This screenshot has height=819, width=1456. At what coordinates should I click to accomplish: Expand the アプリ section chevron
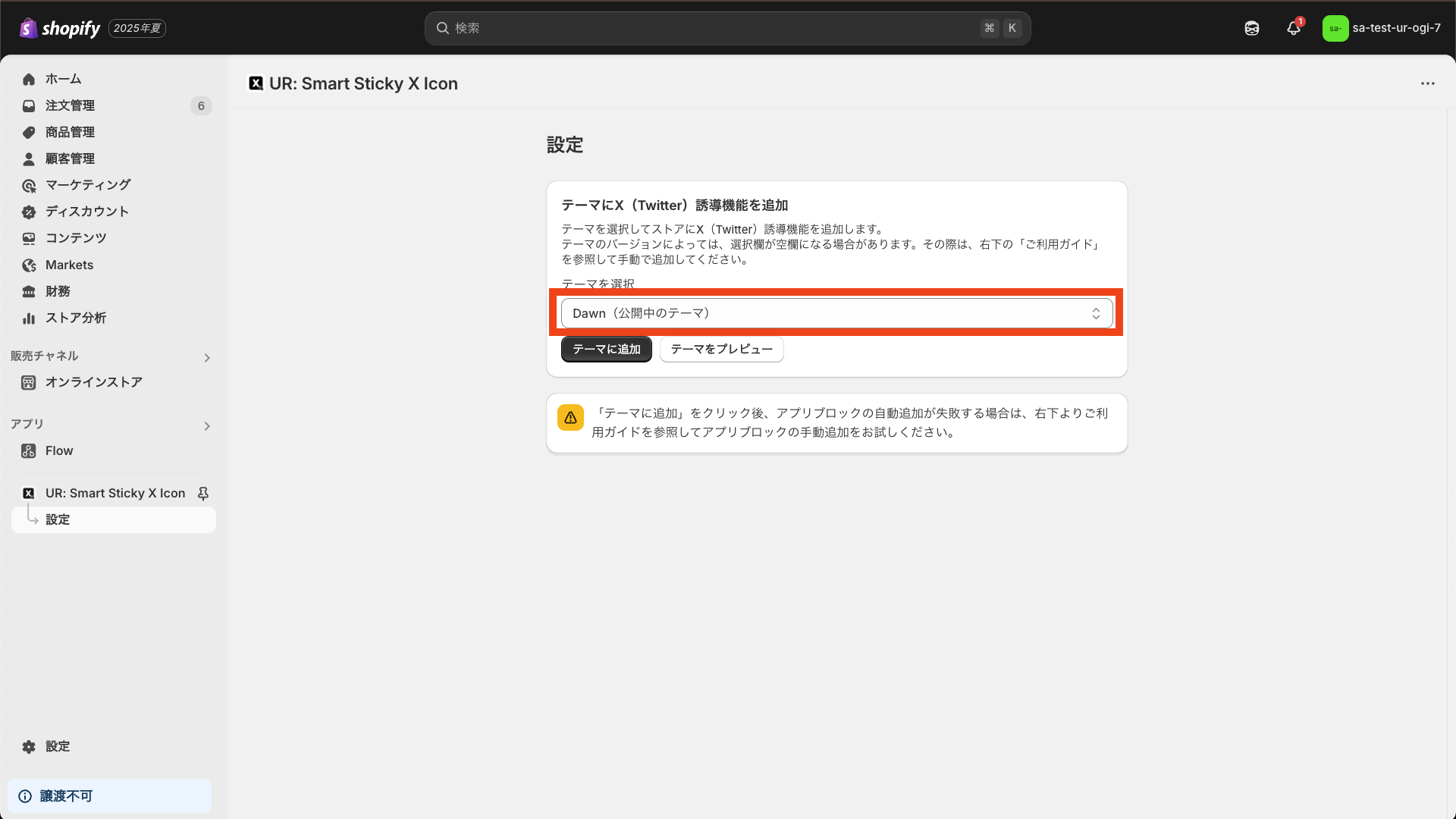(x=207, y=426)
